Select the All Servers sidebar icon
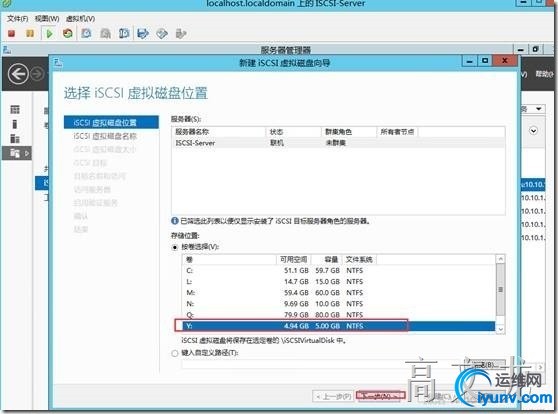Viewport: 558px width, 414px height. (x=15, y=138)
